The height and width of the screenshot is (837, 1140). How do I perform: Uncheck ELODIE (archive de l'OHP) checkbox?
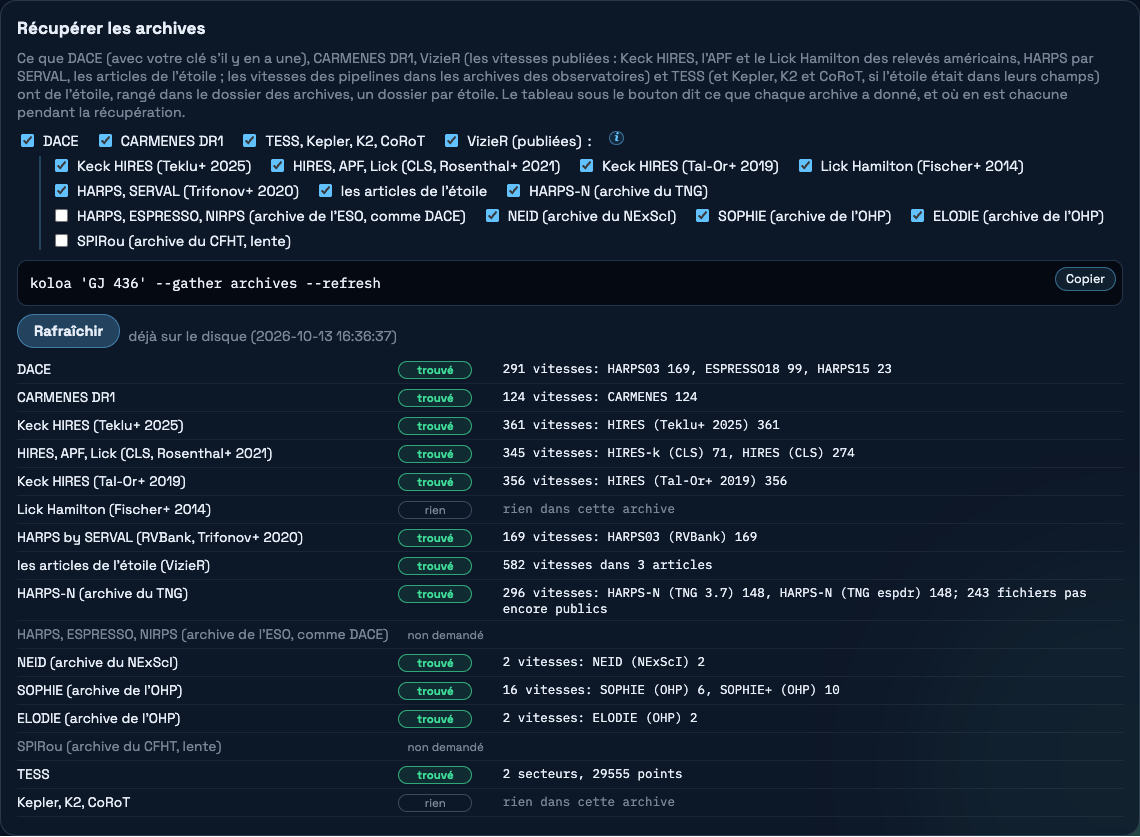coord(918,215)
